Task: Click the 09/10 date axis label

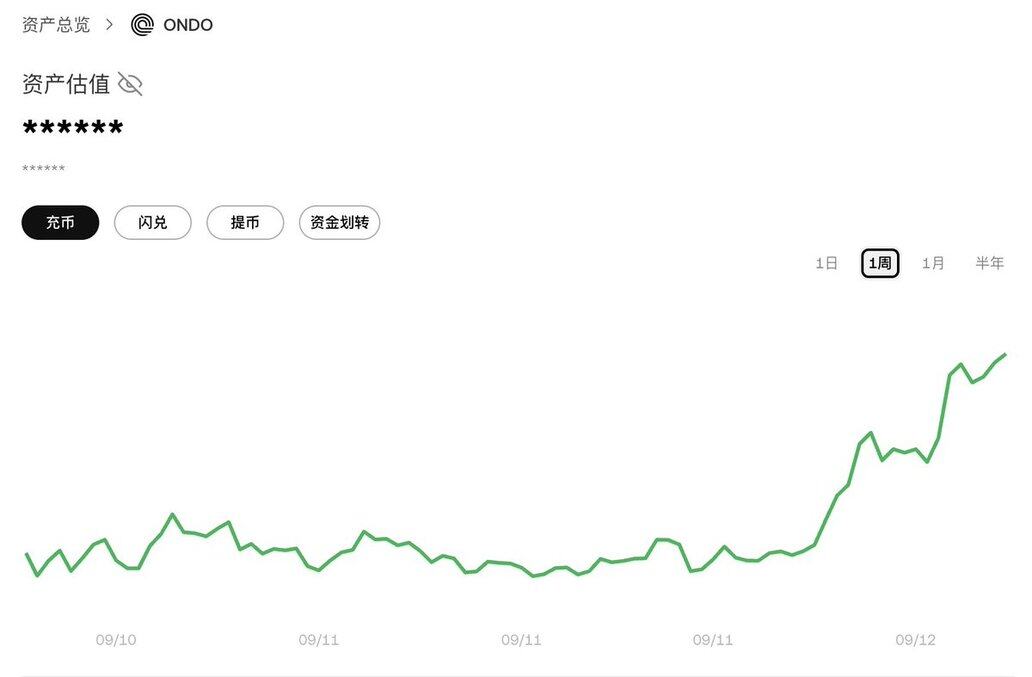Action: tap(116, 640)
